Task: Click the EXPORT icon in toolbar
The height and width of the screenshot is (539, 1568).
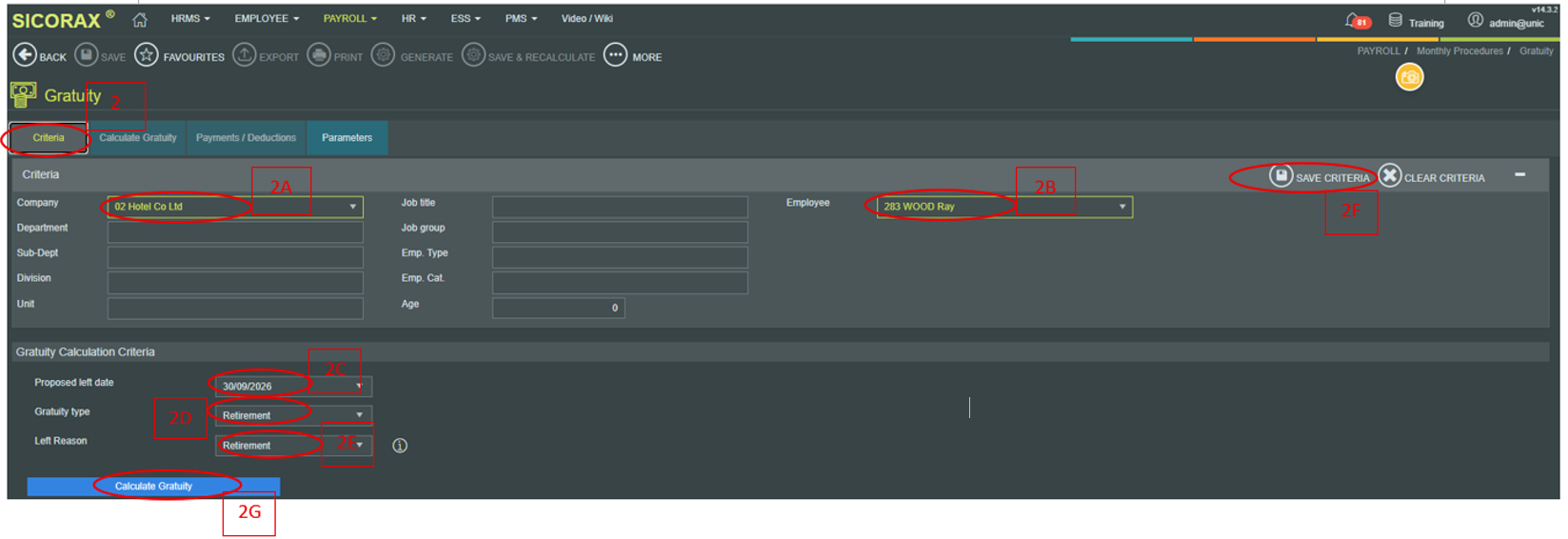Action: coord(245,55)
